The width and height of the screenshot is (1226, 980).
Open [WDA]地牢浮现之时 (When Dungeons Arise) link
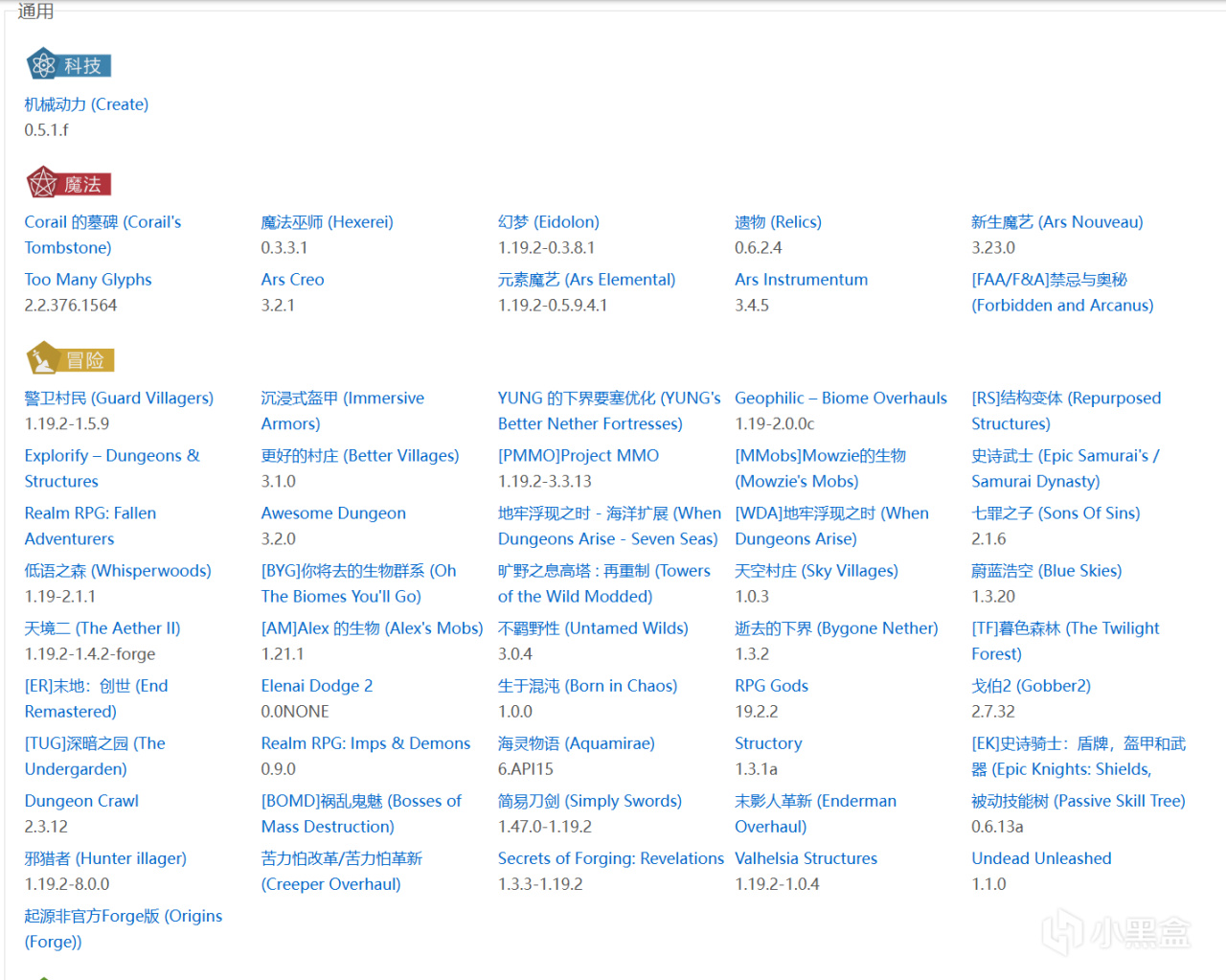tap(831, 526)
